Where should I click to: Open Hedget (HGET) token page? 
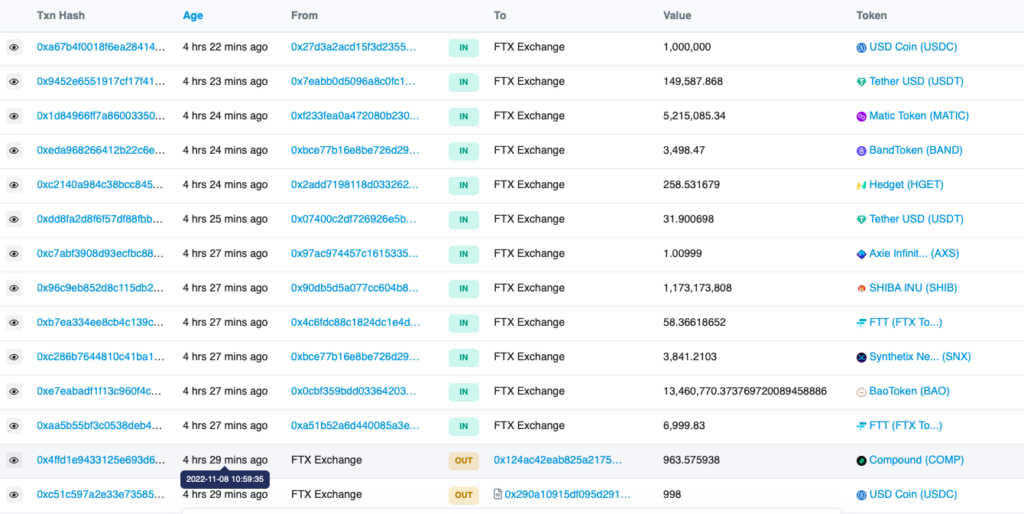point(905,185)
